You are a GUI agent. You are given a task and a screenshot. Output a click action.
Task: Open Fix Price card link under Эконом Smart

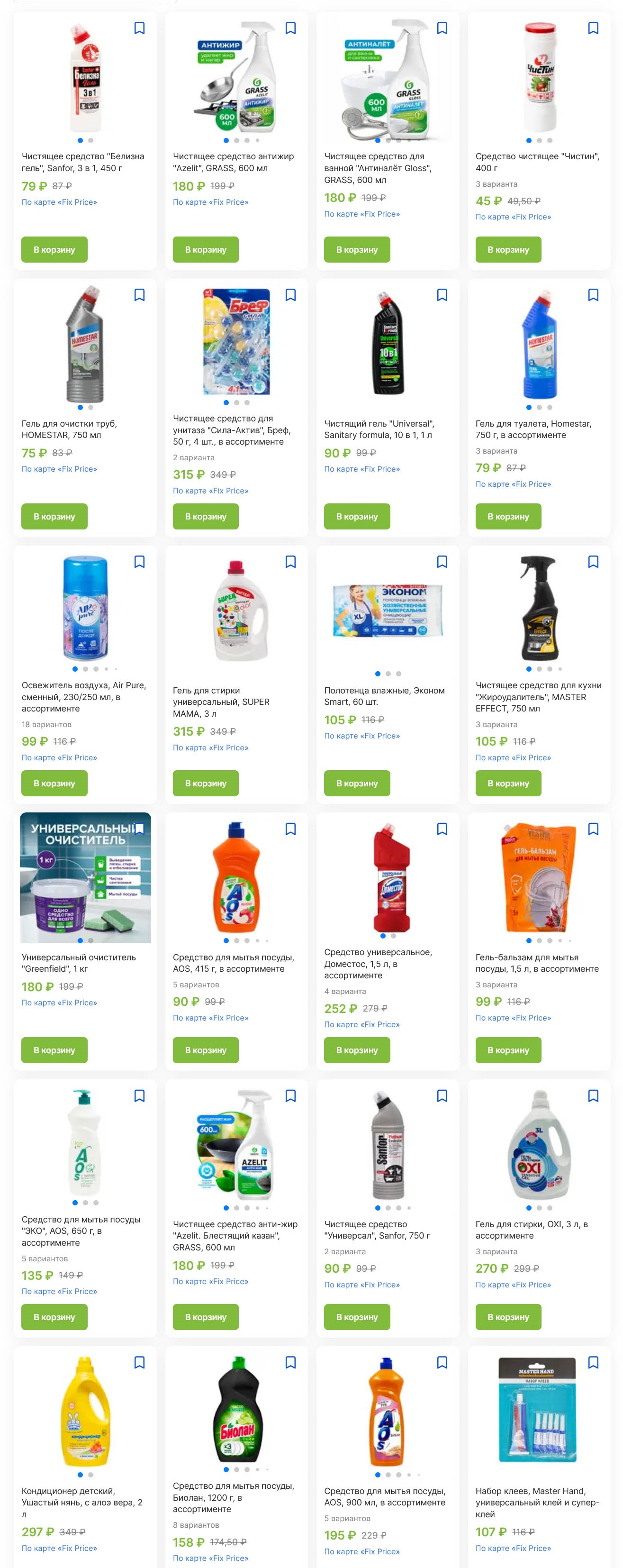[x=362, y=736]
